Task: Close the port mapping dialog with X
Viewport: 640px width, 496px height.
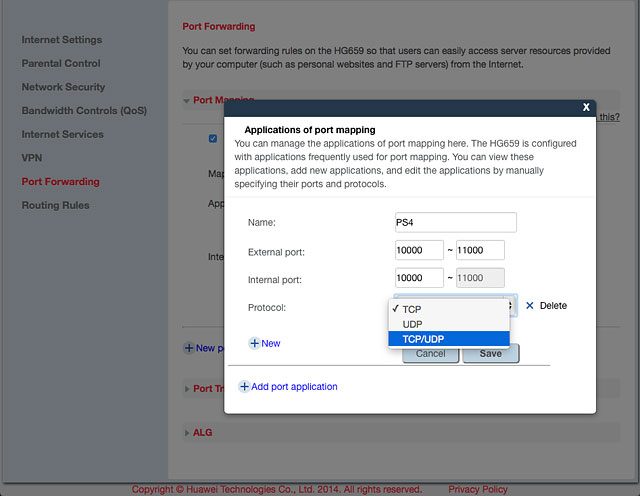Action: click(x=586, y=107)
